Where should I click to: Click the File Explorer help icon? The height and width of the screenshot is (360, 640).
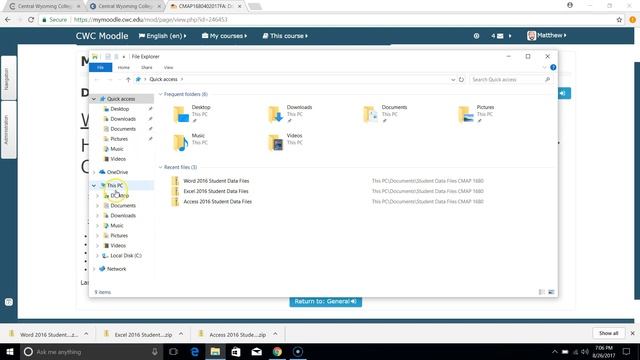(x=553, y=67)
